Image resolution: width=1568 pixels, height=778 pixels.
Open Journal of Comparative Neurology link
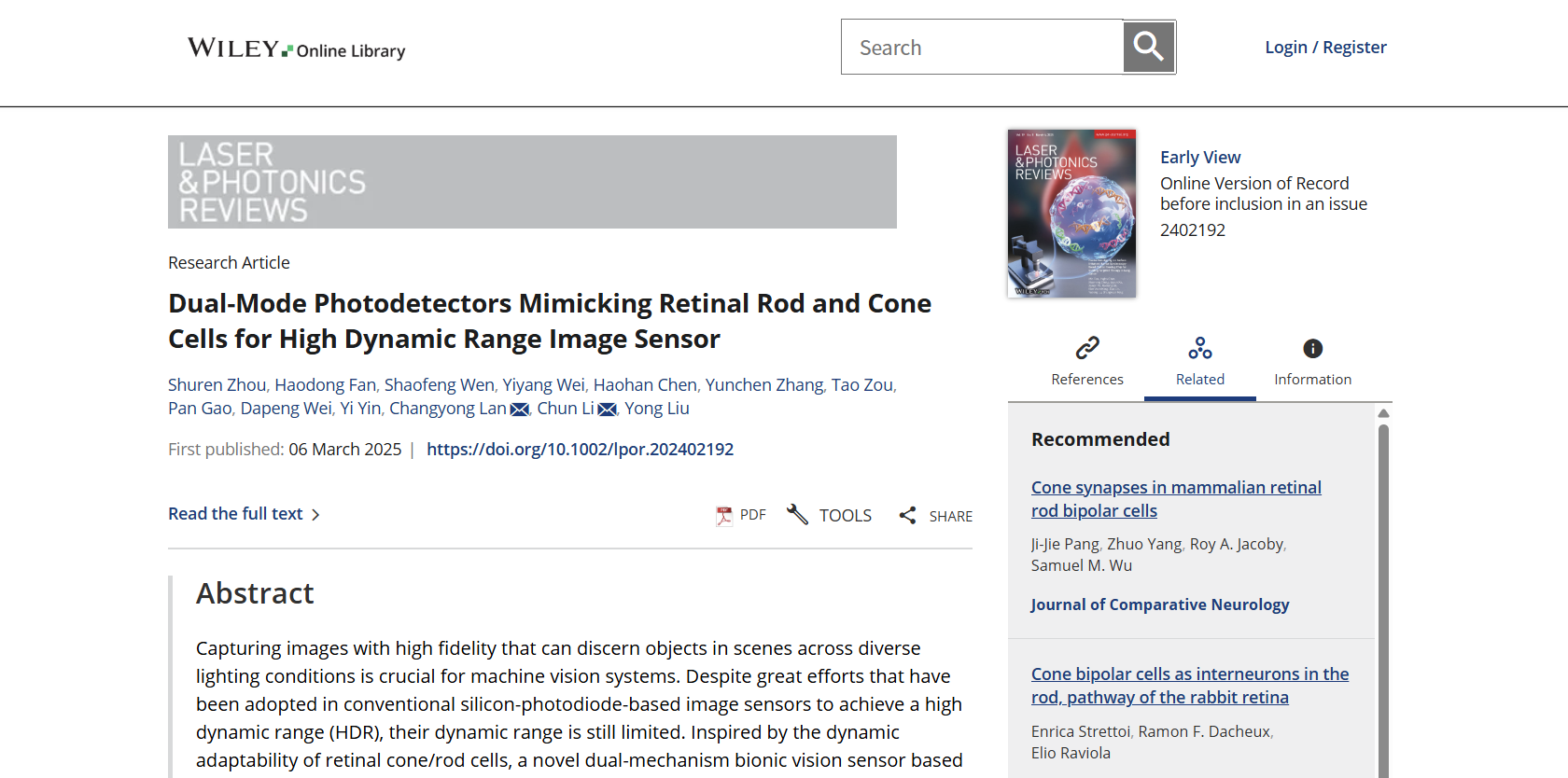coord(1159,604)
